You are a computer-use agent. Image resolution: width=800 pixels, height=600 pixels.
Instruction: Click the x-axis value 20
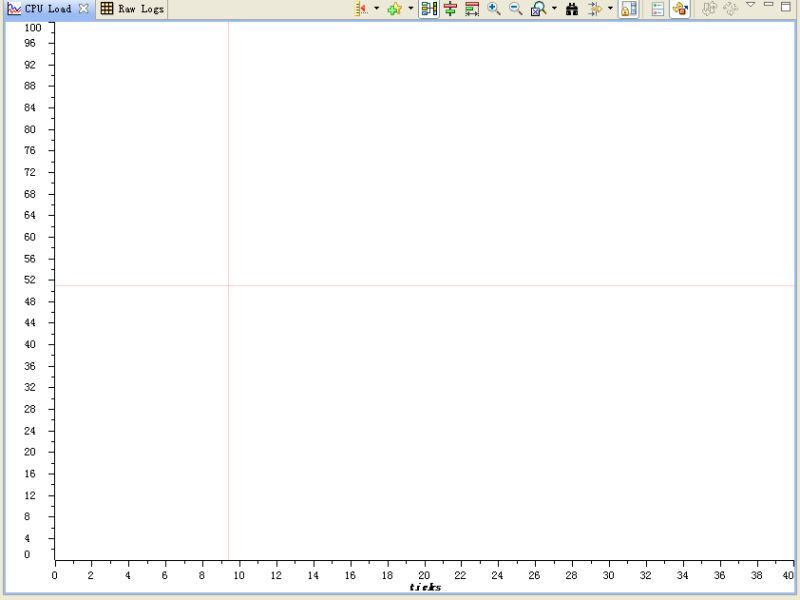[424, 575]
